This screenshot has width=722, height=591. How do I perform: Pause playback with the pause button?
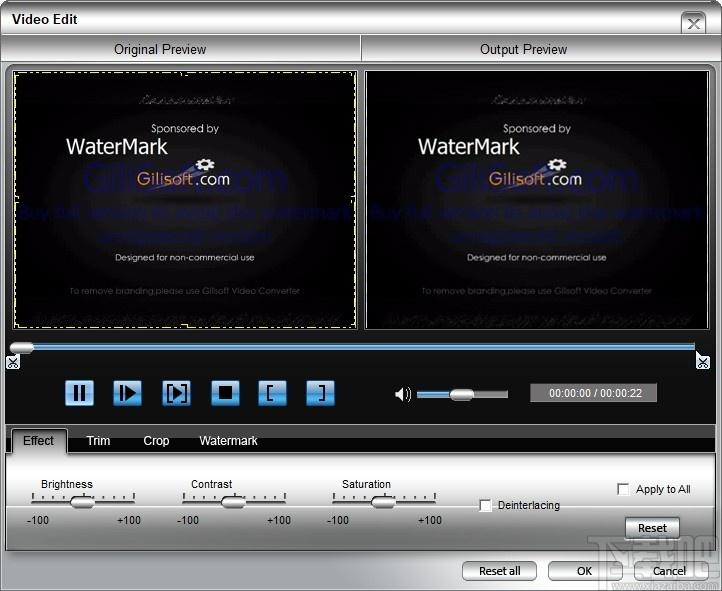tap(80, 393)
